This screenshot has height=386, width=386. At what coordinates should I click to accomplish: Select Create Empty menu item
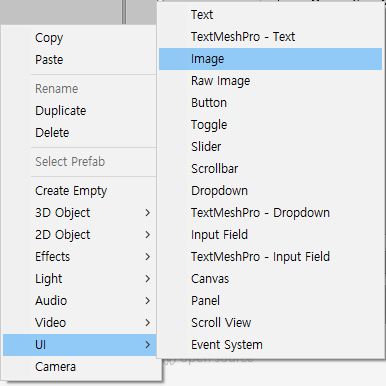click(x=79, y=191)
